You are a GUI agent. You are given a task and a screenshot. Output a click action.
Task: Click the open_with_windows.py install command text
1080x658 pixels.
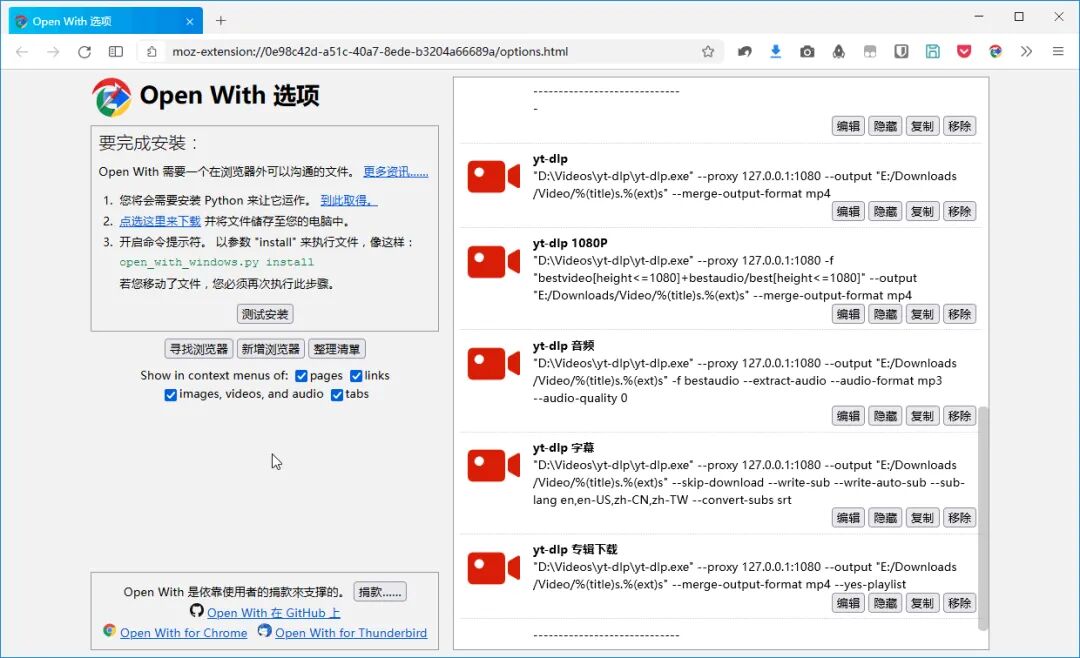click(x=216, y=263)
